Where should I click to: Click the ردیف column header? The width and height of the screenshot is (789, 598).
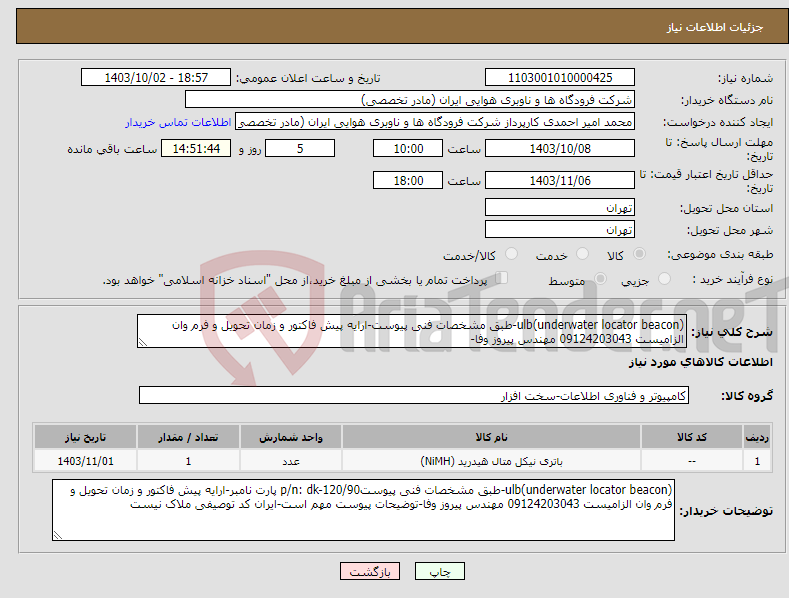pyautogui.click(x=757, y=437)
